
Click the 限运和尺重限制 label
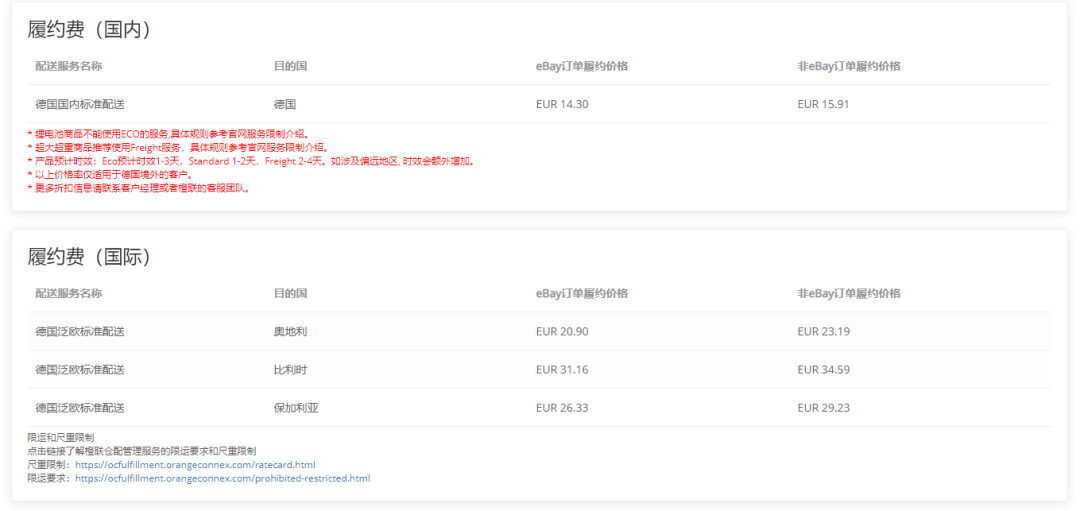pyautogui.click(x=61, y=437)
